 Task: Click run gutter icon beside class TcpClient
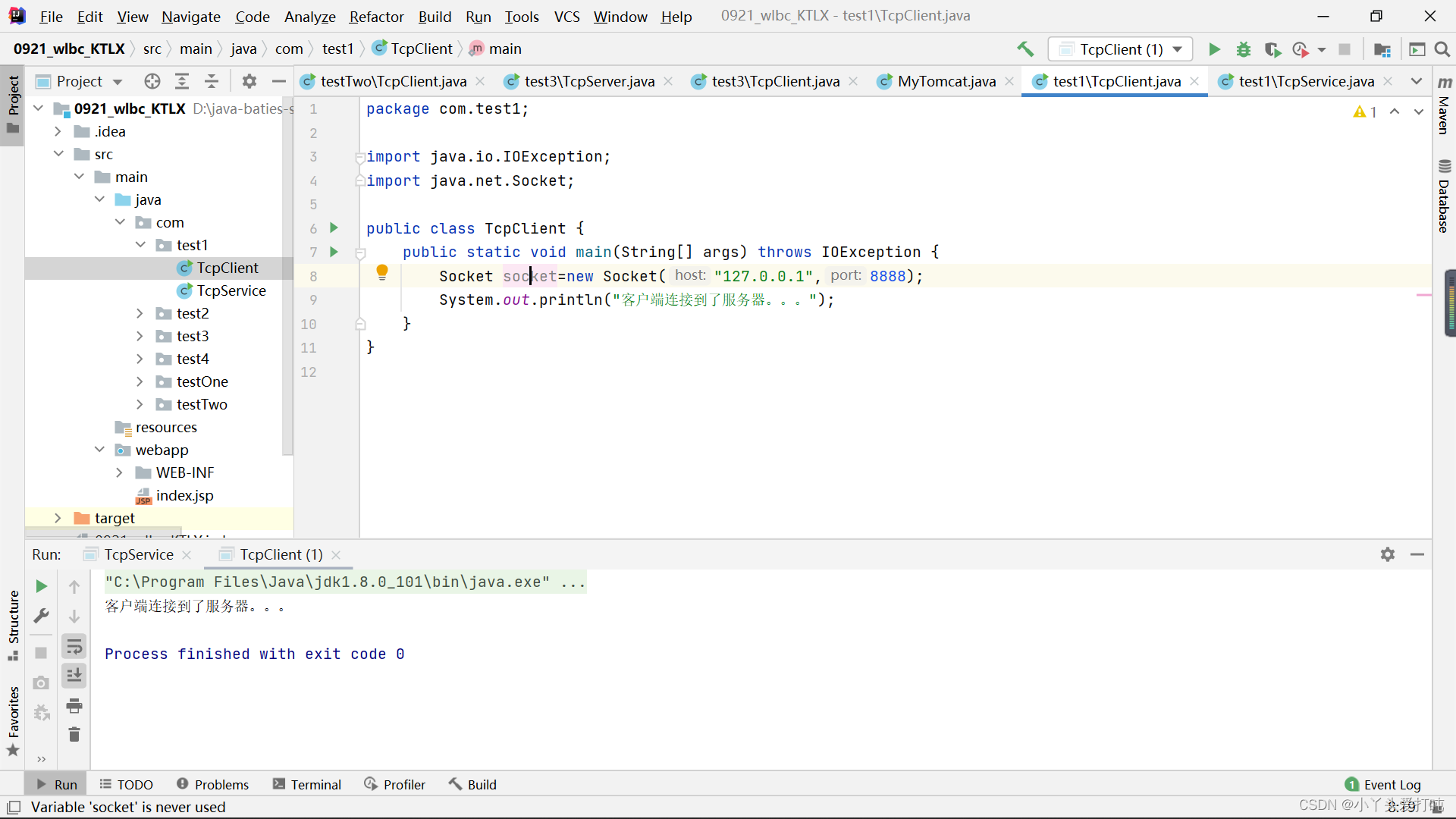coord(334,227)
